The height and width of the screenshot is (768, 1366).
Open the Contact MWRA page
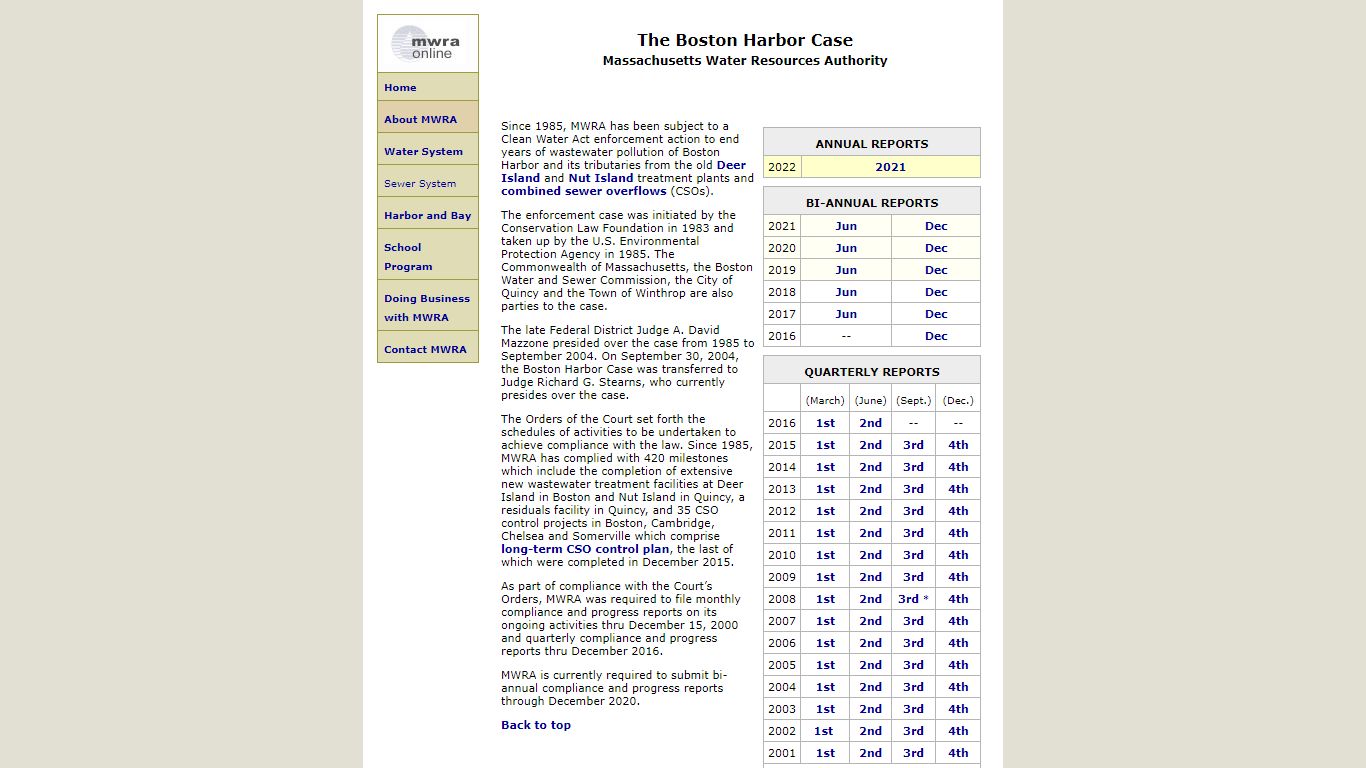[x=425, y=350]
